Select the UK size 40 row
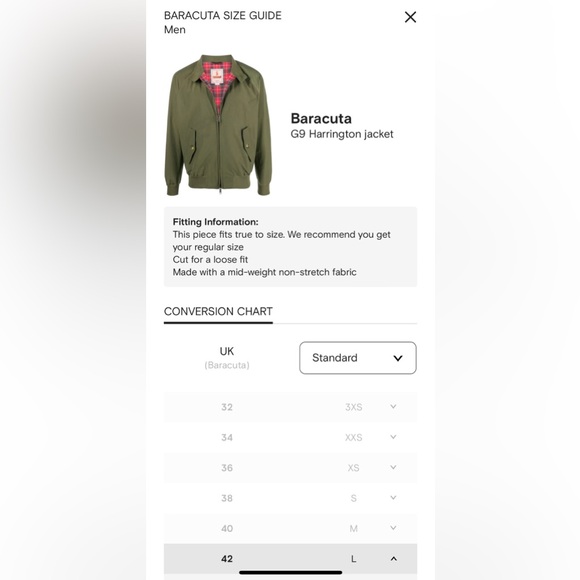The width and height of the screenshot is (580, 580). tap(290, 528)
